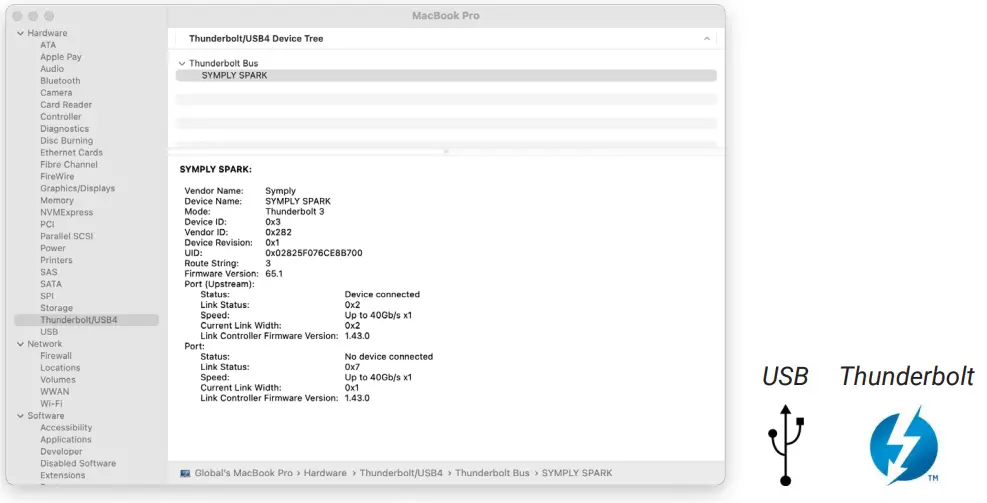Viewport: 987px width, 503px height.
Task: Select the Controller sidebar entry
Action: (61, 117)
